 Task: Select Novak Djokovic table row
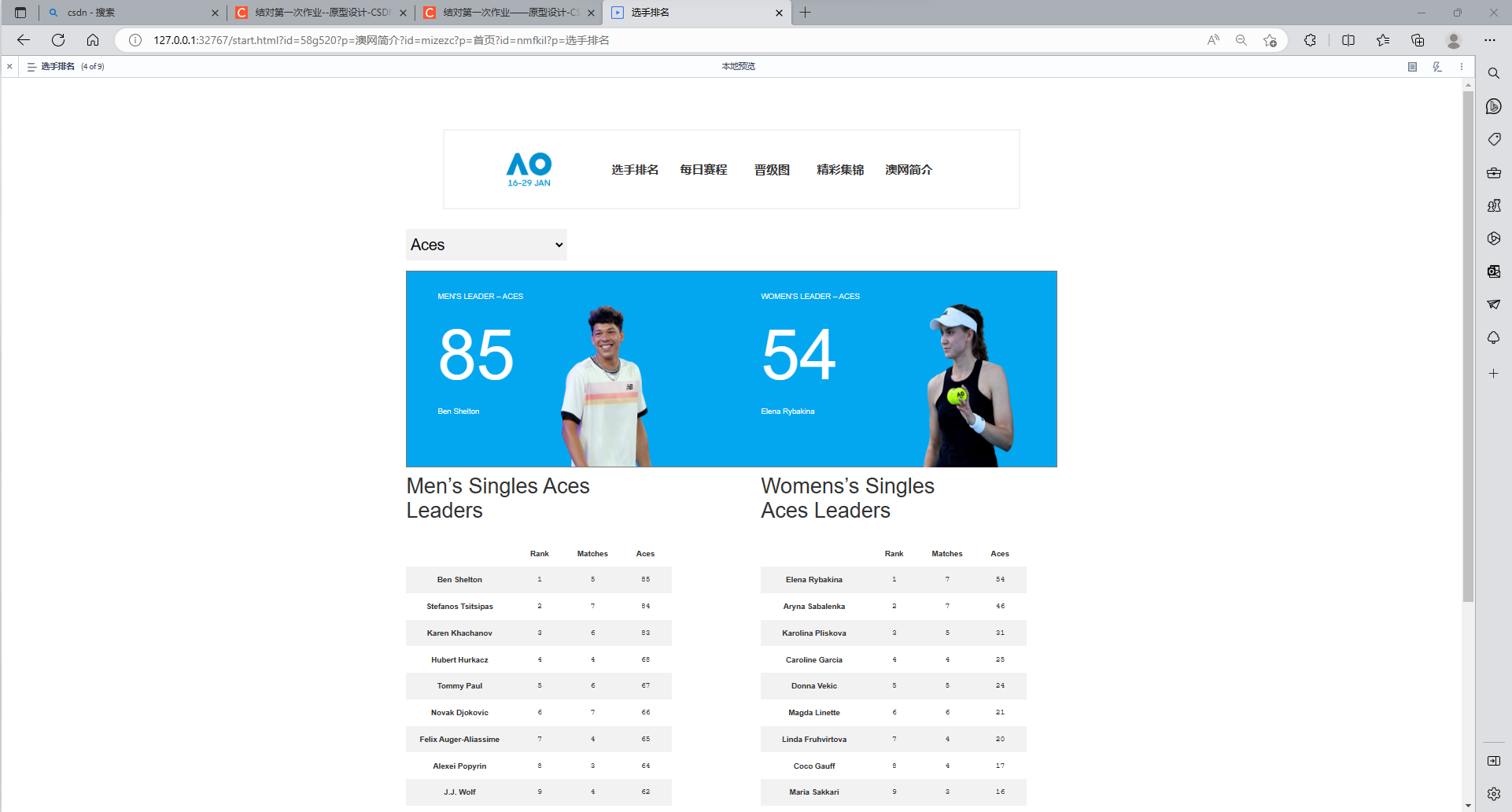[539, 713]
